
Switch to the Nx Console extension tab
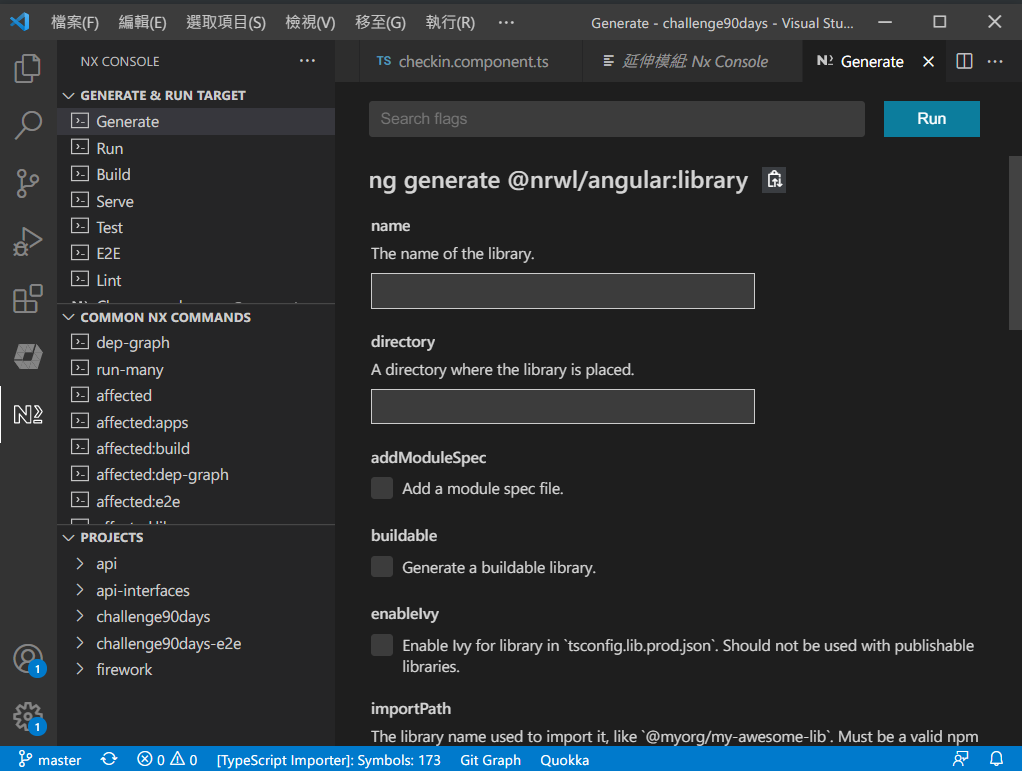click(692, 61)
